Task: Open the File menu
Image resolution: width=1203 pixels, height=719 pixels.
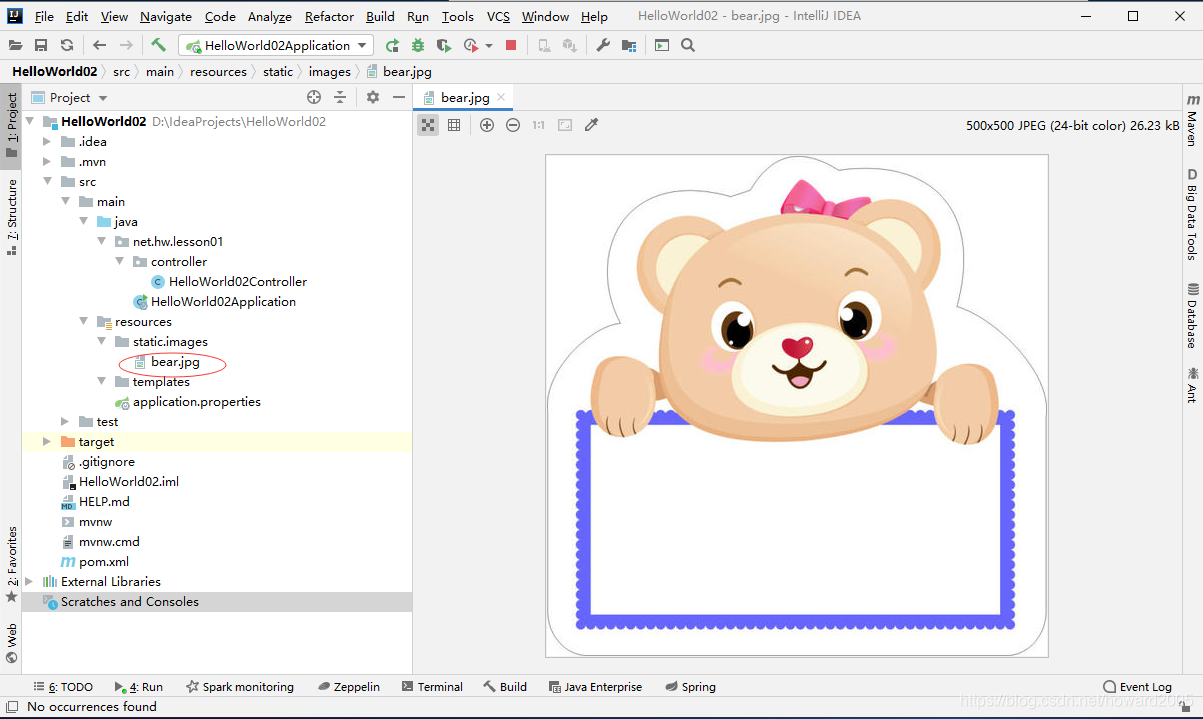Action: pyautogui.click(x=44, y=17)
